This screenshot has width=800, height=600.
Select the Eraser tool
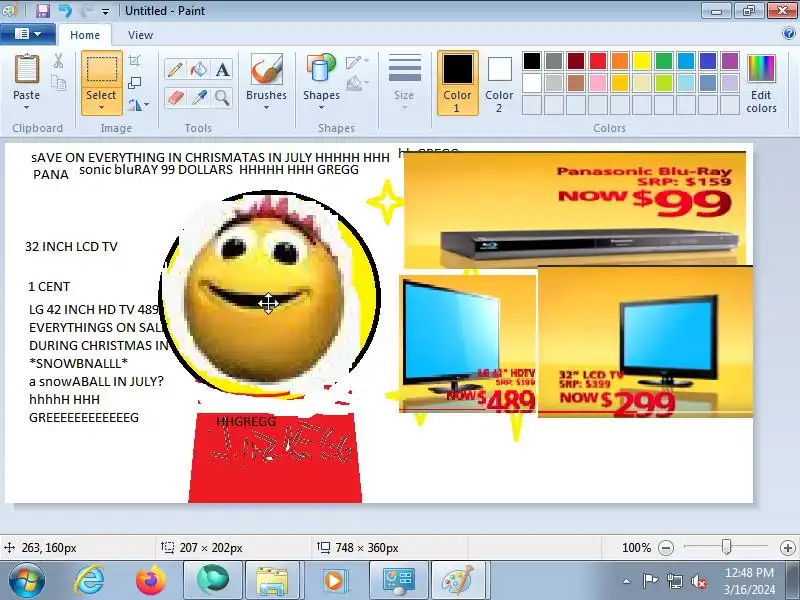[x=175, y=97]
